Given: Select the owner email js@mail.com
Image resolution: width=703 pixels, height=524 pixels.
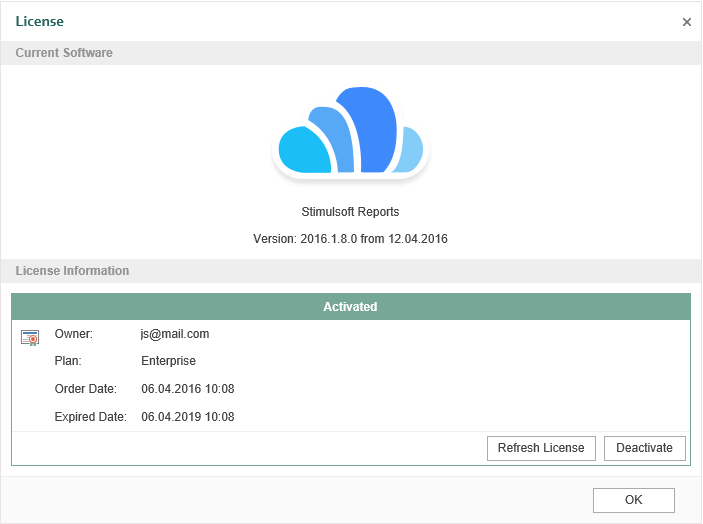Looking at the screenshot, I should click(x=175, y=334).
